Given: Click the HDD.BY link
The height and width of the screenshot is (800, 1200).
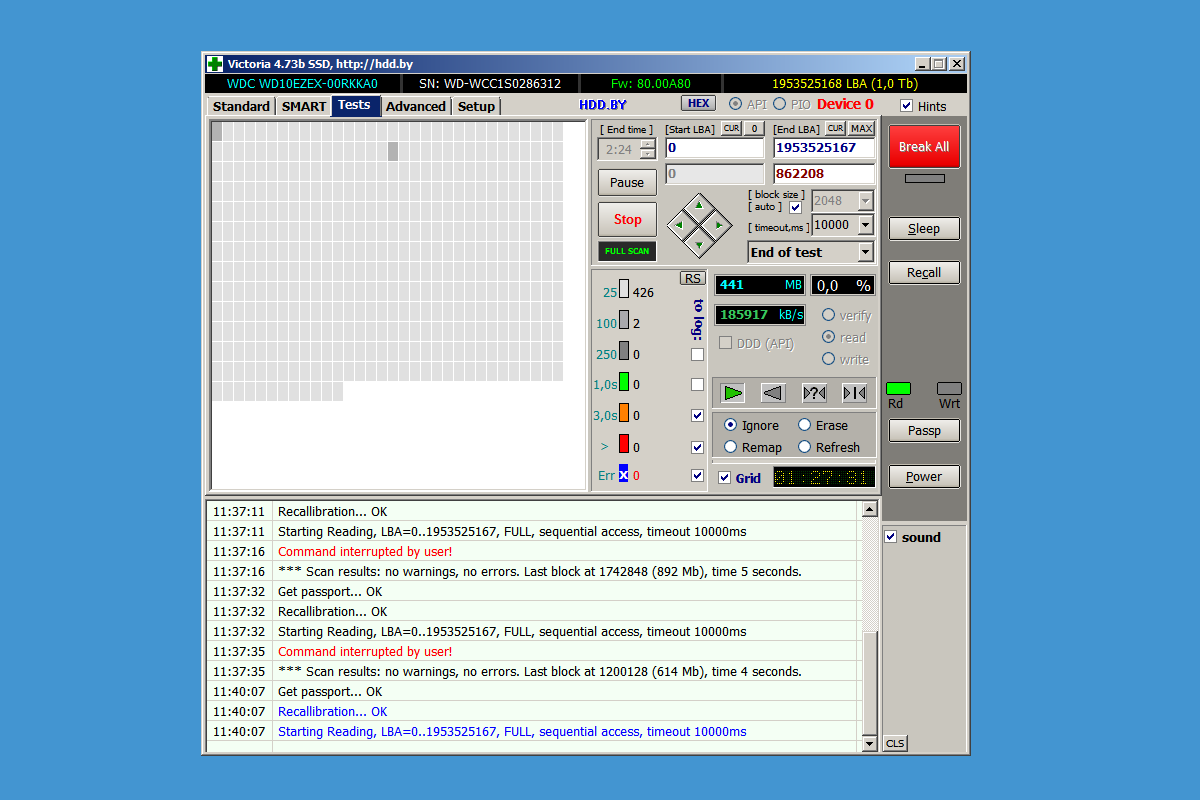Looking at the screenshot, I should point(603,105).
